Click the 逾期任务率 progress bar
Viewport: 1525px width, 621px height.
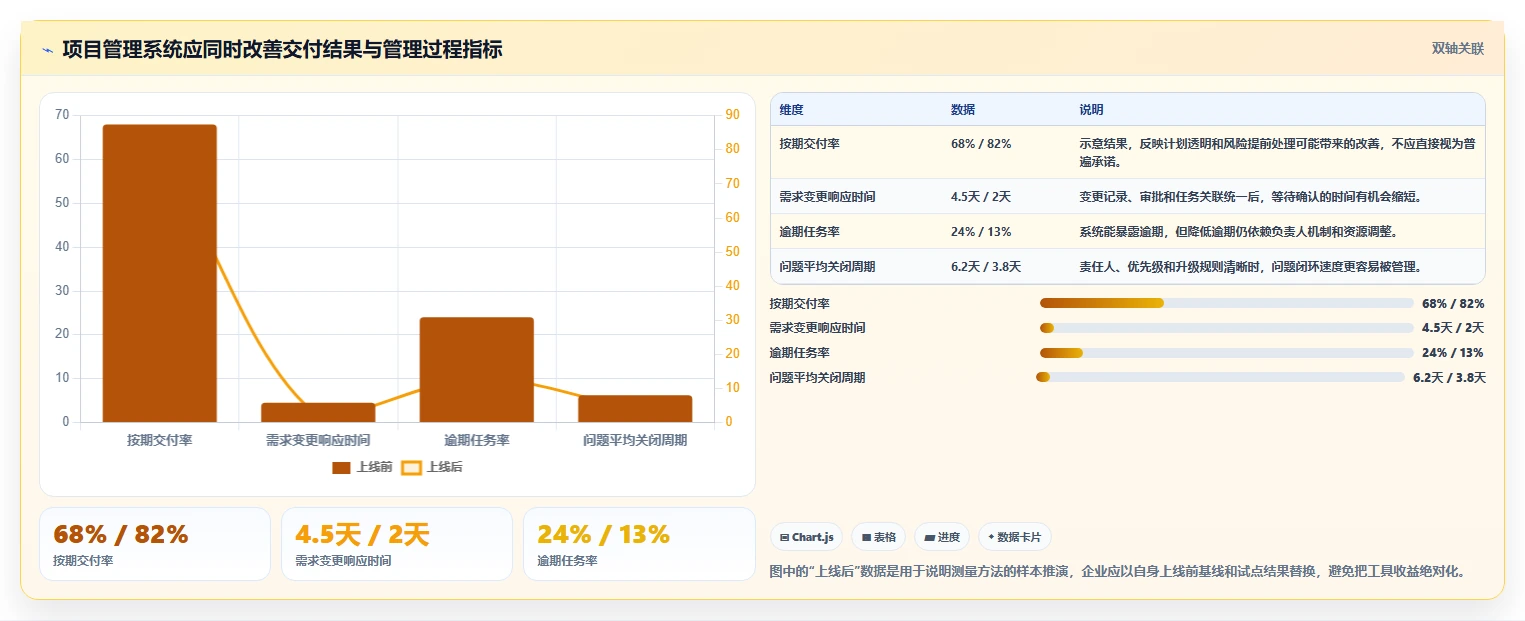point(1226,352)
